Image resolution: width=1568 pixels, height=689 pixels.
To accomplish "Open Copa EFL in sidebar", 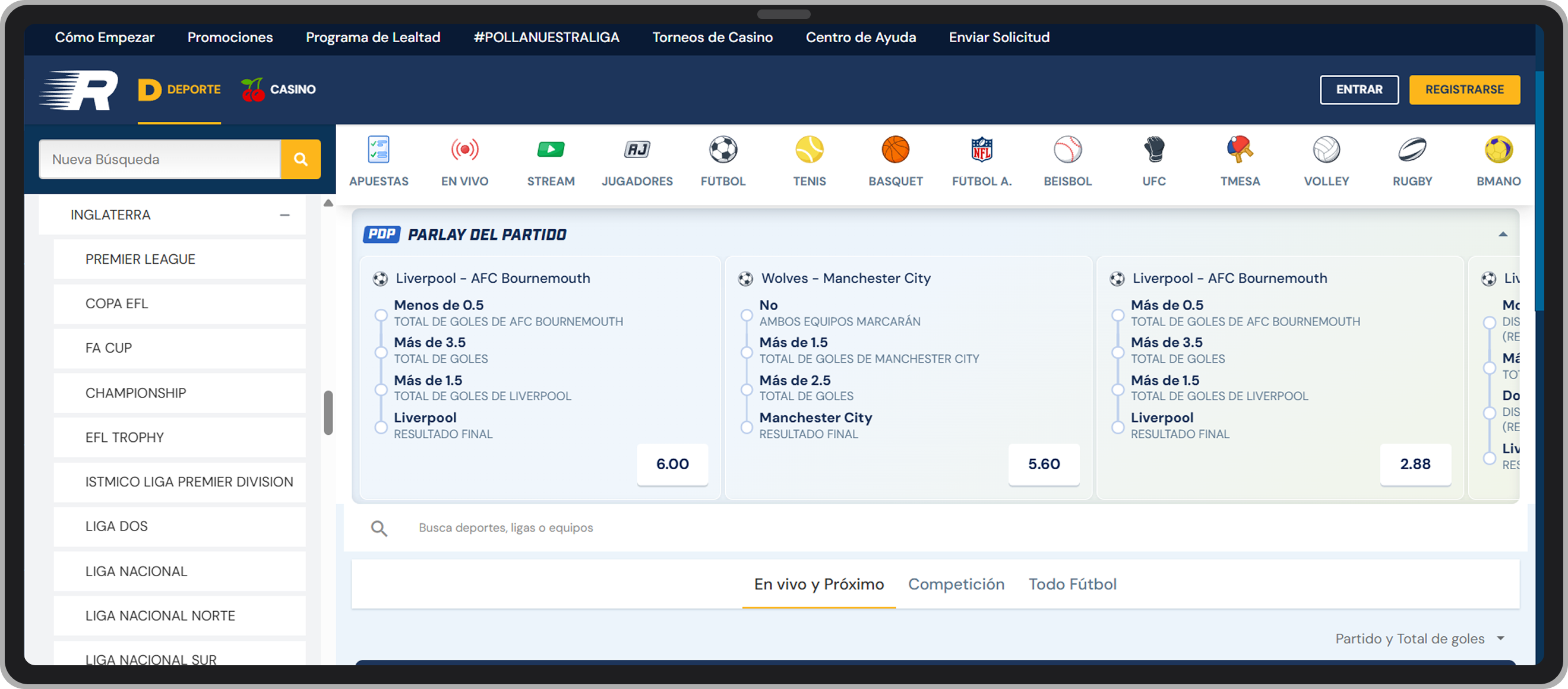I will coord(179,304).
